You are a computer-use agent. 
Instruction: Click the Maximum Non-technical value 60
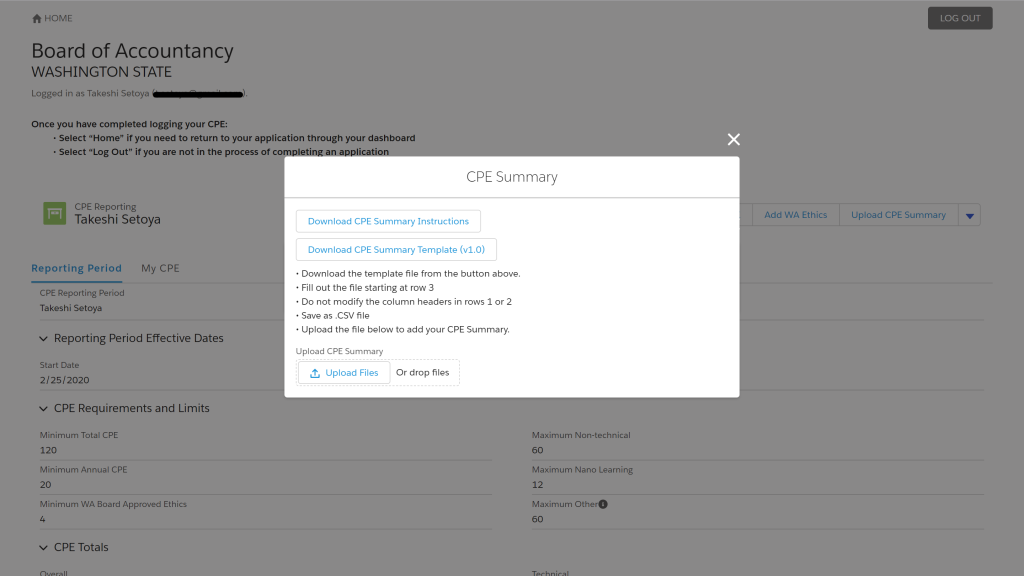coord(537,450)
